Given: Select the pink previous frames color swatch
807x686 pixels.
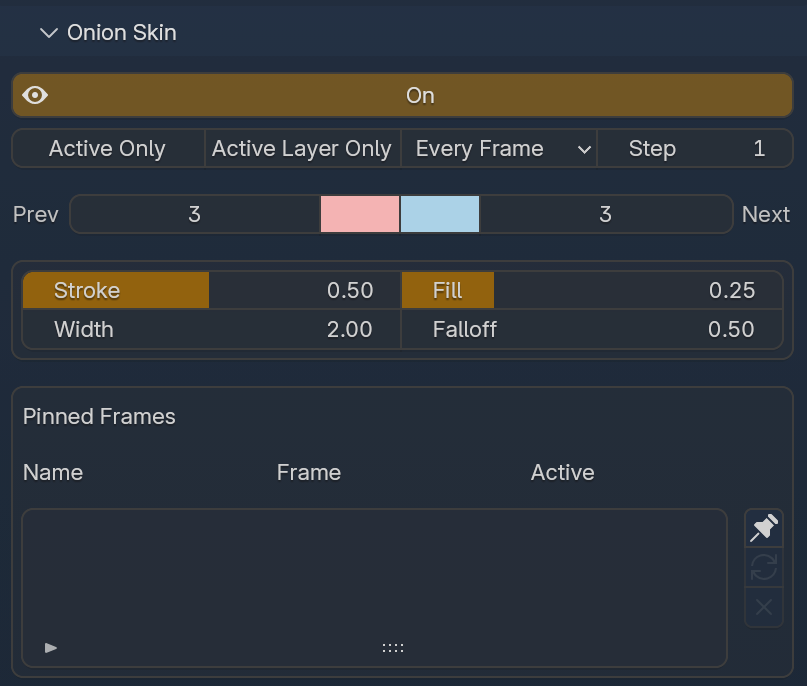Looking at the screenshot, I should (x=359, y=213).
